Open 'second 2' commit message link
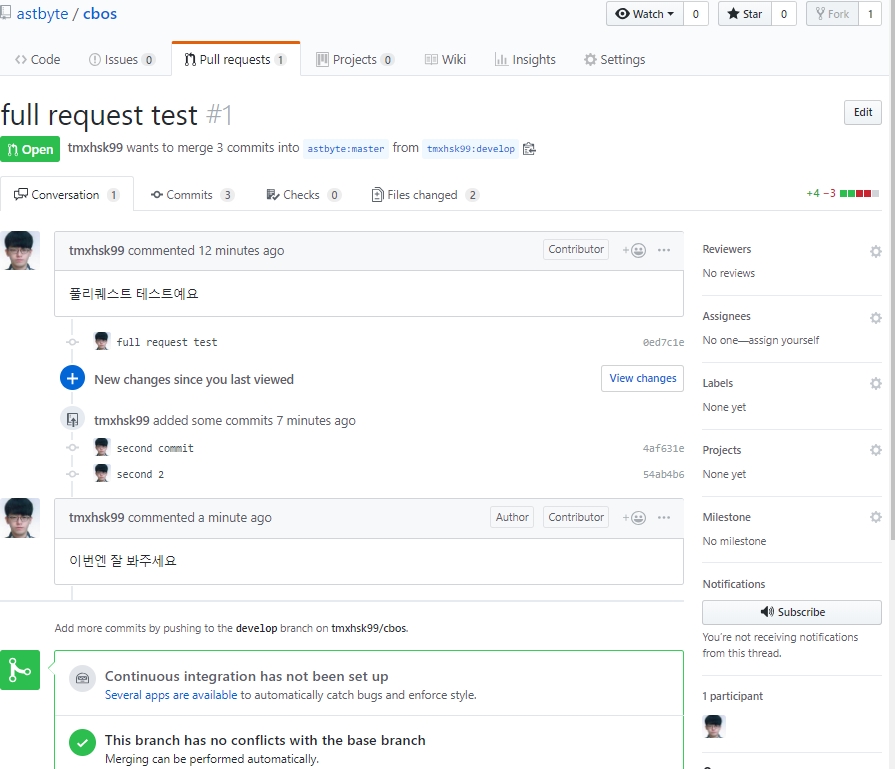This screenshot has width=895, height=769. tap(140, 474)
